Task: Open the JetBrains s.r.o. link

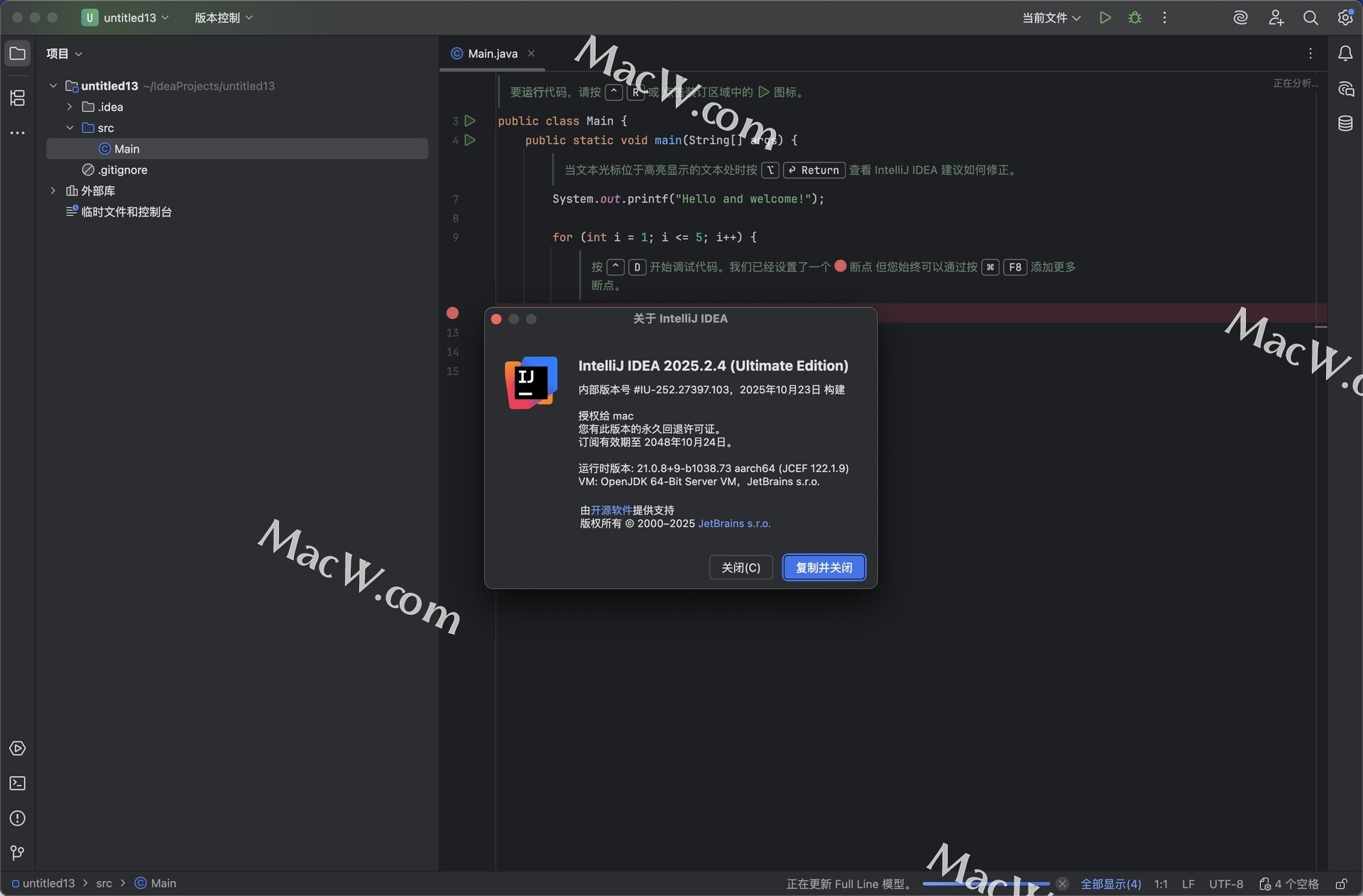Action: tap(734, 523)
